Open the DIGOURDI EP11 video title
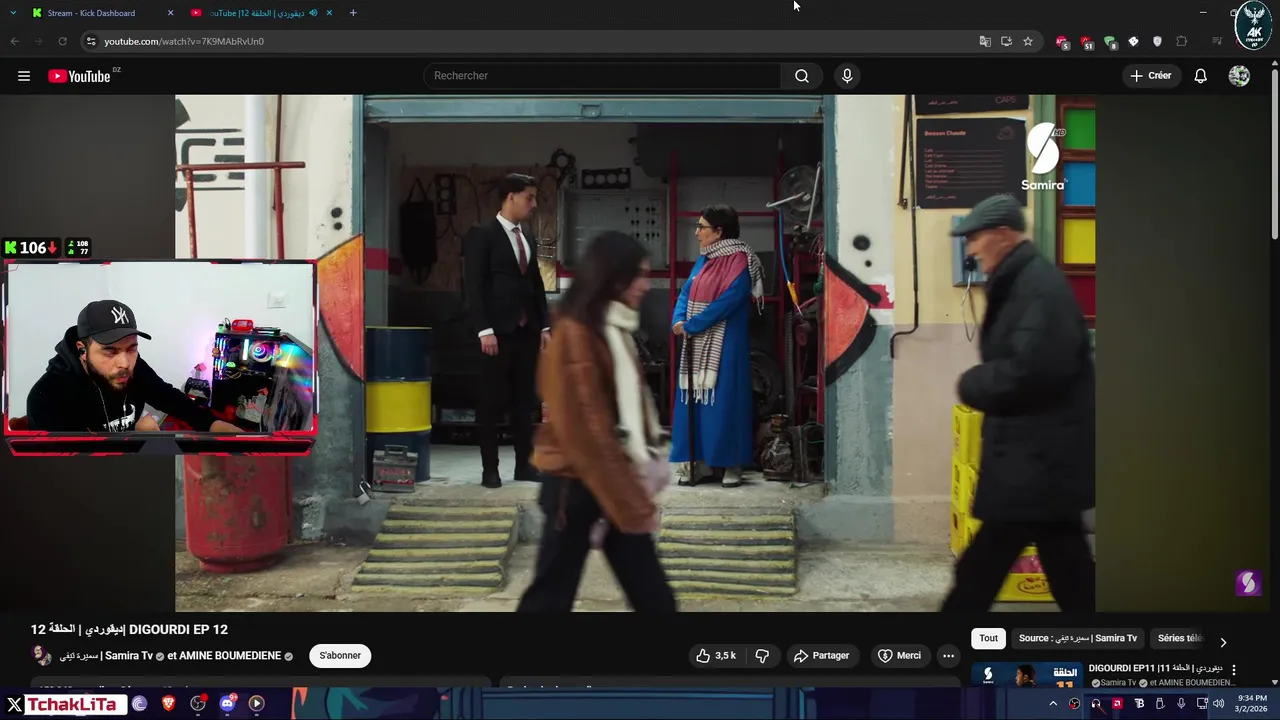 (1155, 668)
